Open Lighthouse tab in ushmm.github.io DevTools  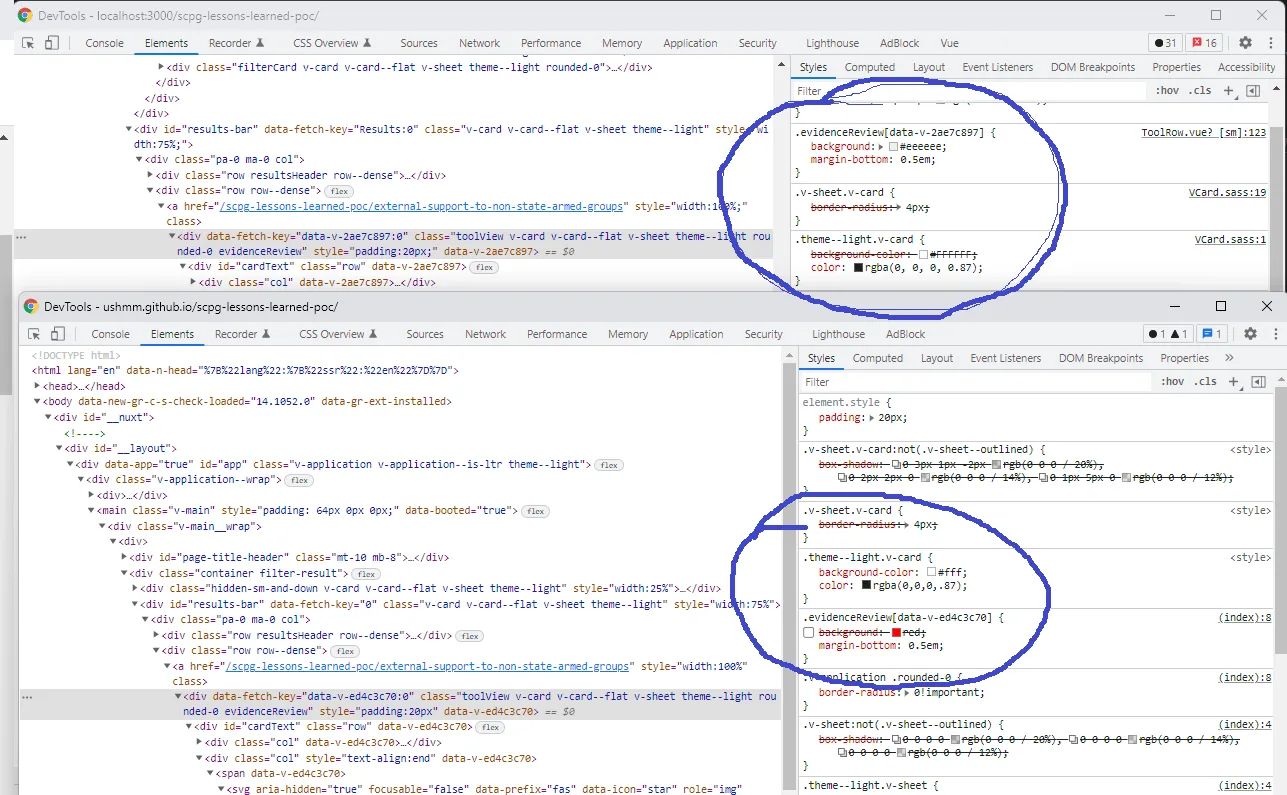click(x=838, y=334)
